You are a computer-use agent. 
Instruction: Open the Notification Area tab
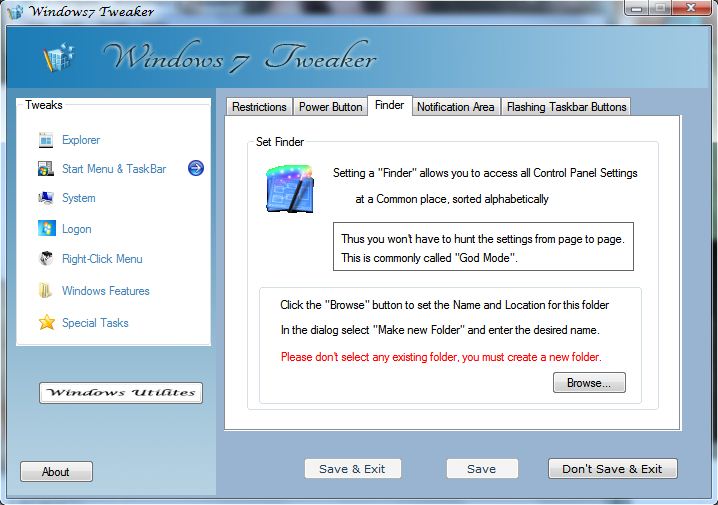pos(456,107)
